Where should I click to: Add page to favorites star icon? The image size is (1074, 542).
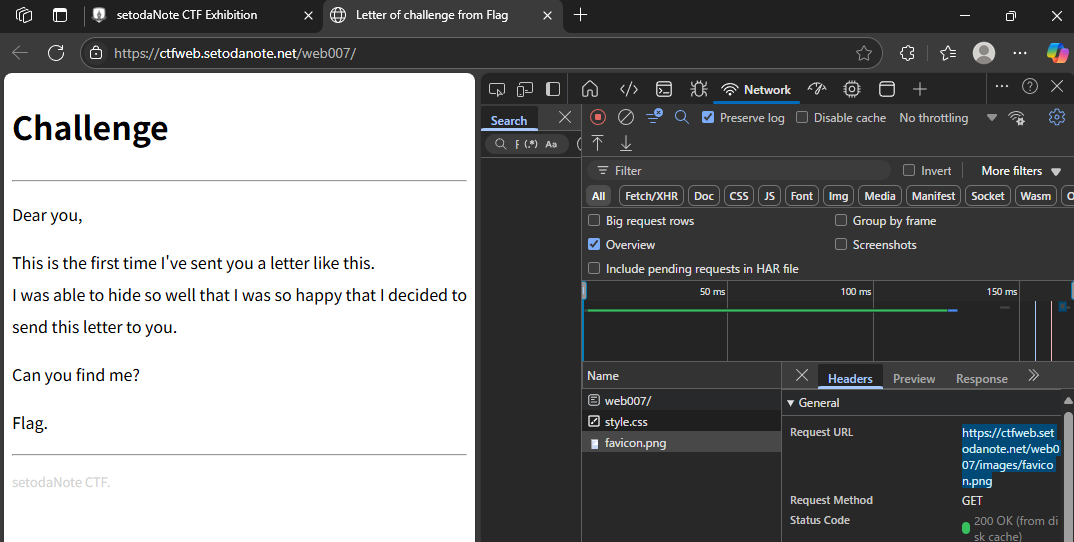tap(864, 53)
